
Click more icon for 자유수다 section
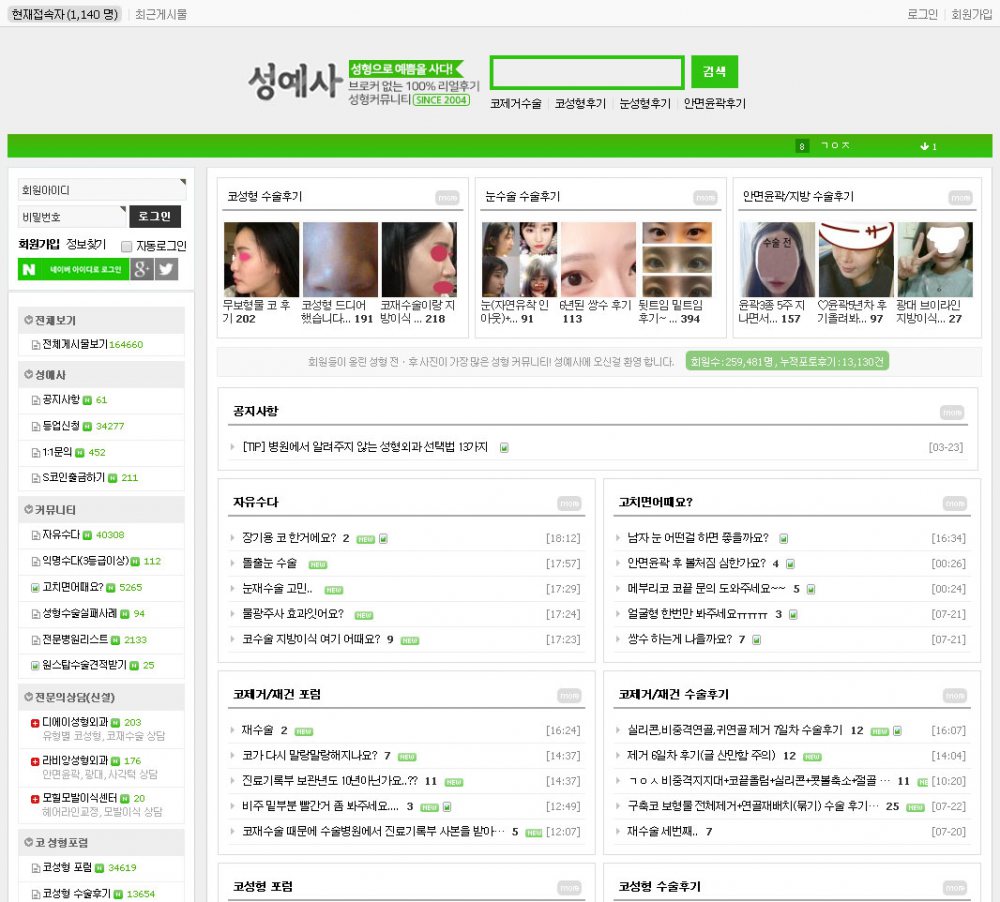click(x=569, y=504)
